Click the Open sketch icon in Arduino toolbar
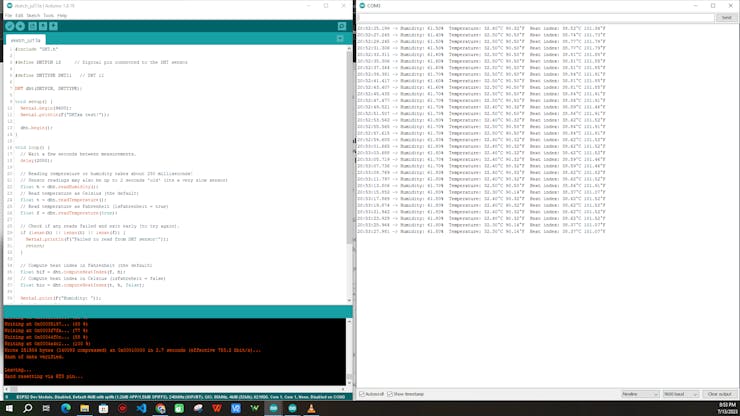 point(43,26)
